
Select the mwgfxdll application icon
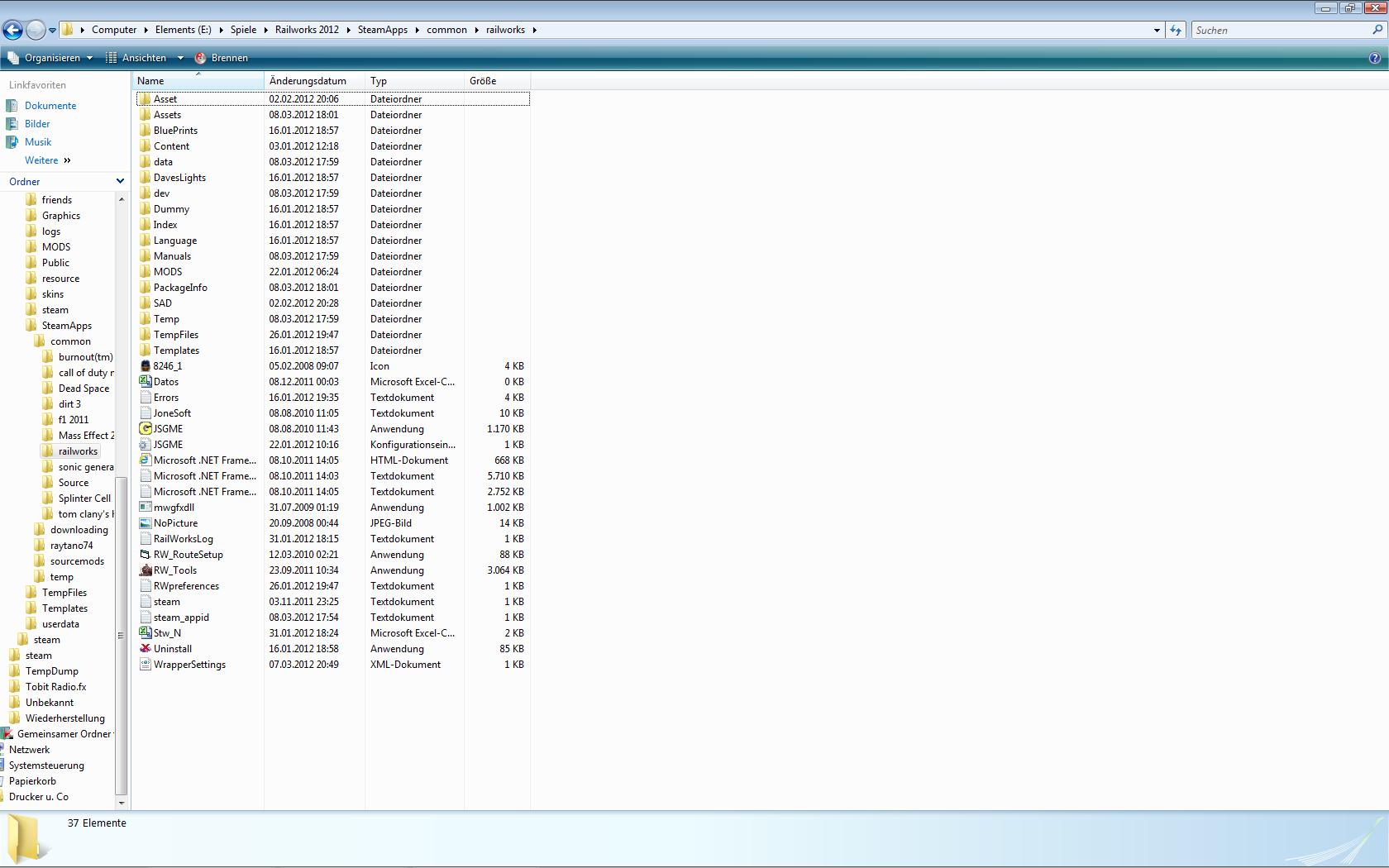coord(146,508)
